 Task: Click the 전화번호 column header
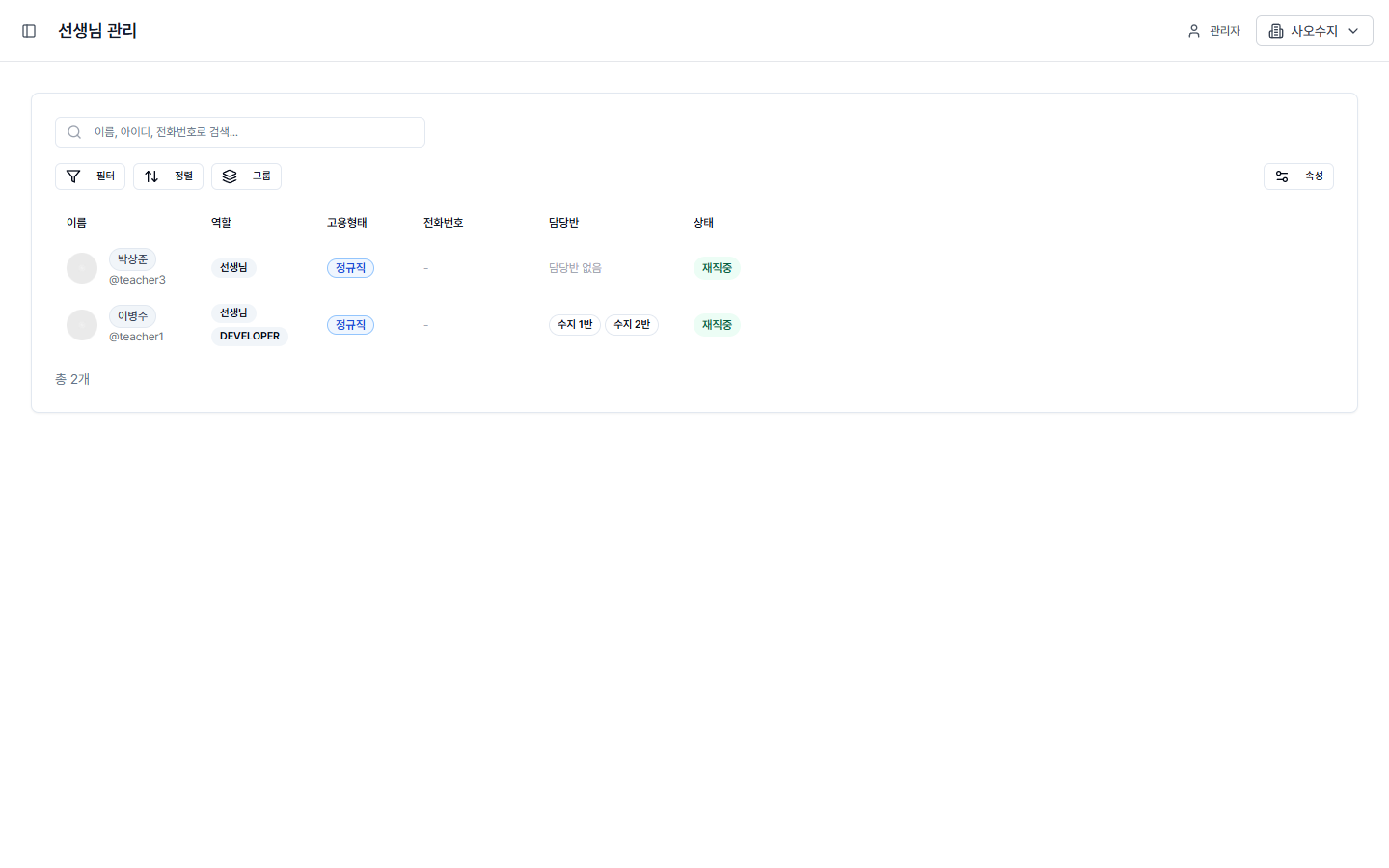pos(443,223)
